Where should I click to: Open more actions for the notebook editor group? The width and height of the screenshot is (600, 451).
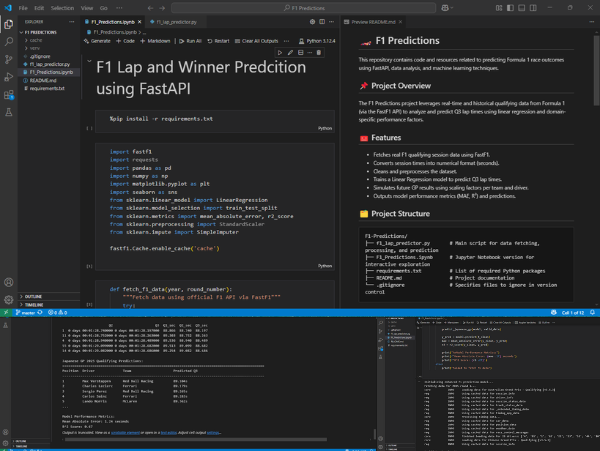[x=331, y=22]
